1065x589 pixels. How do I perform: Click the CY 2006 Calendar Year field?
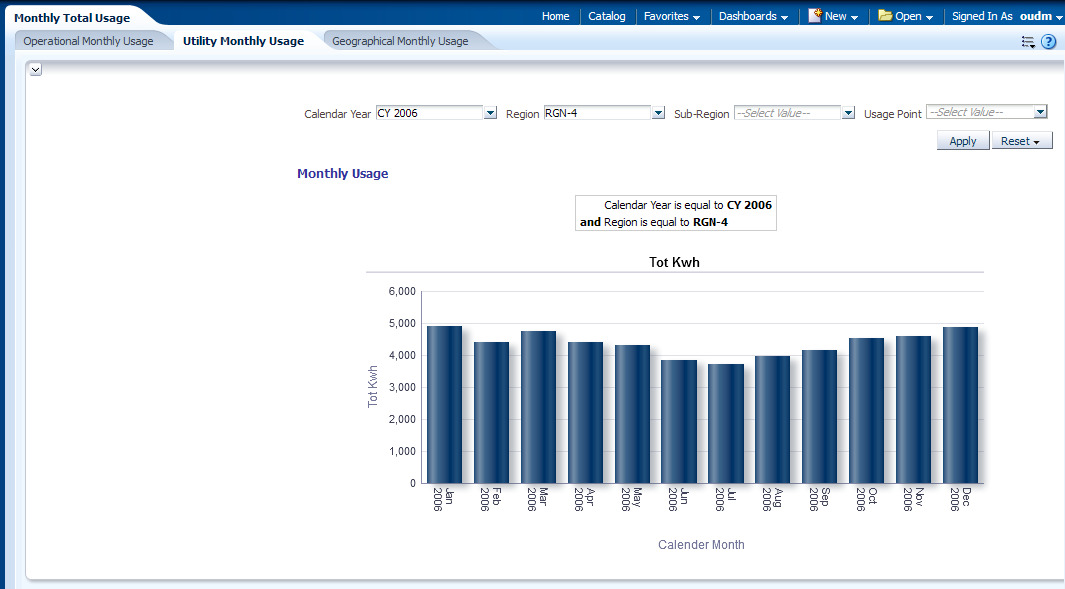[430, 113]
